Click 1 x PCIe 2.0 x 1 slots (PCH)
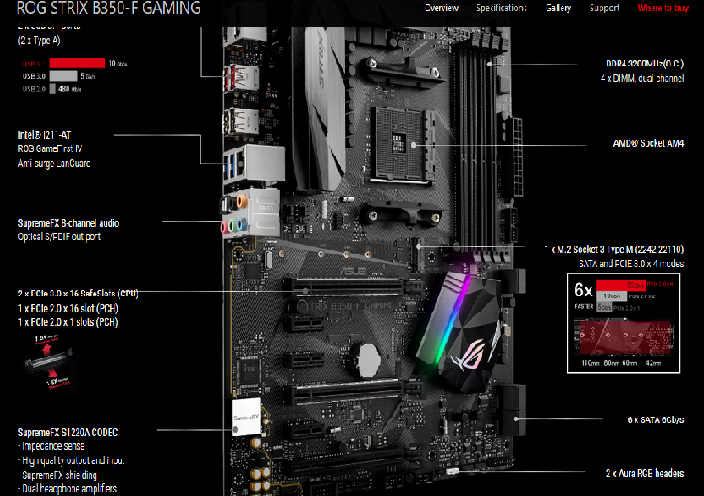Viewport: 704px width, 496px height. point(67,322)
